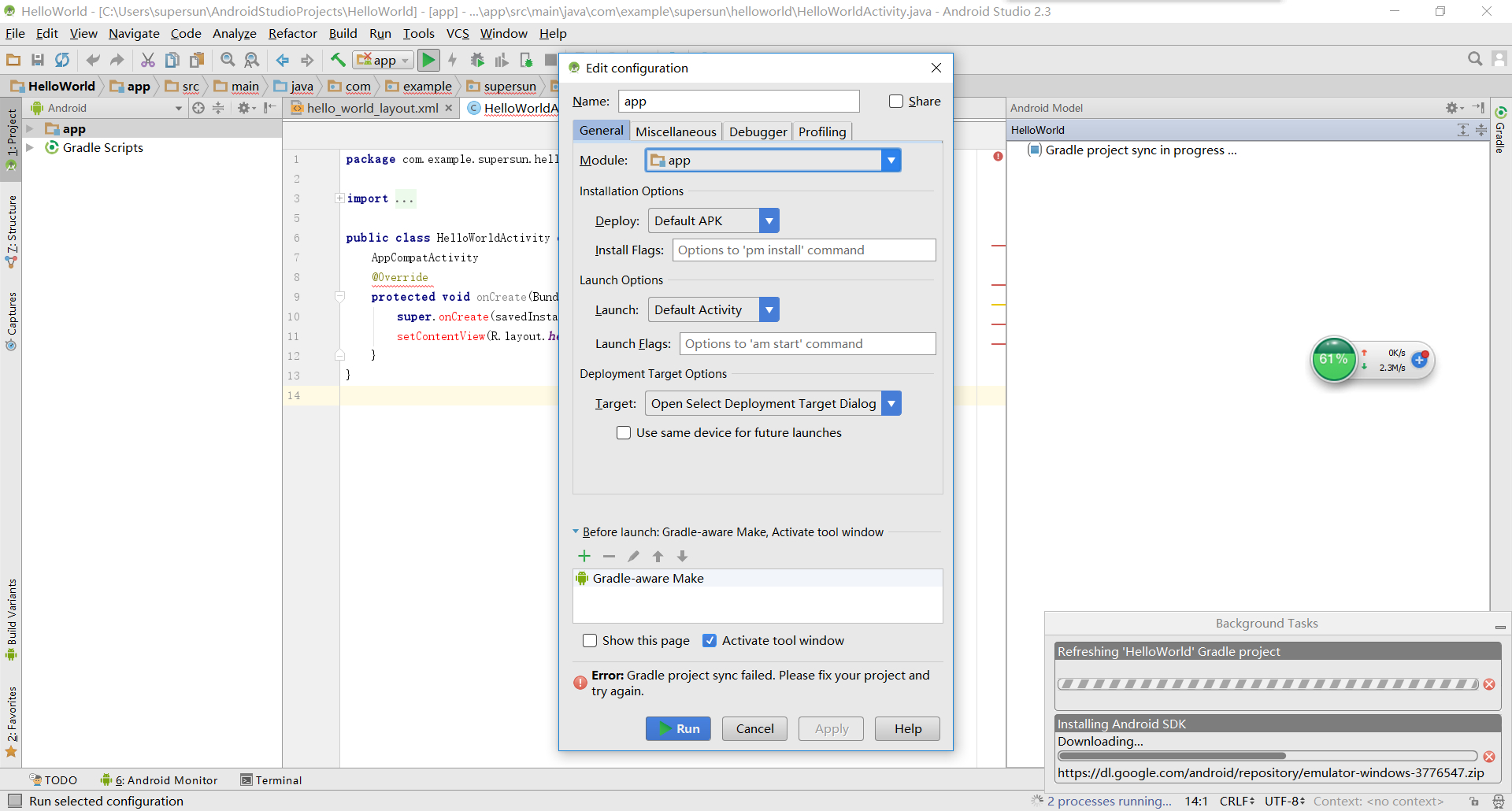Open the Refactor menu
Image resolution: width=1512 pixels, height=811 pixels.
tap(292, 34)
